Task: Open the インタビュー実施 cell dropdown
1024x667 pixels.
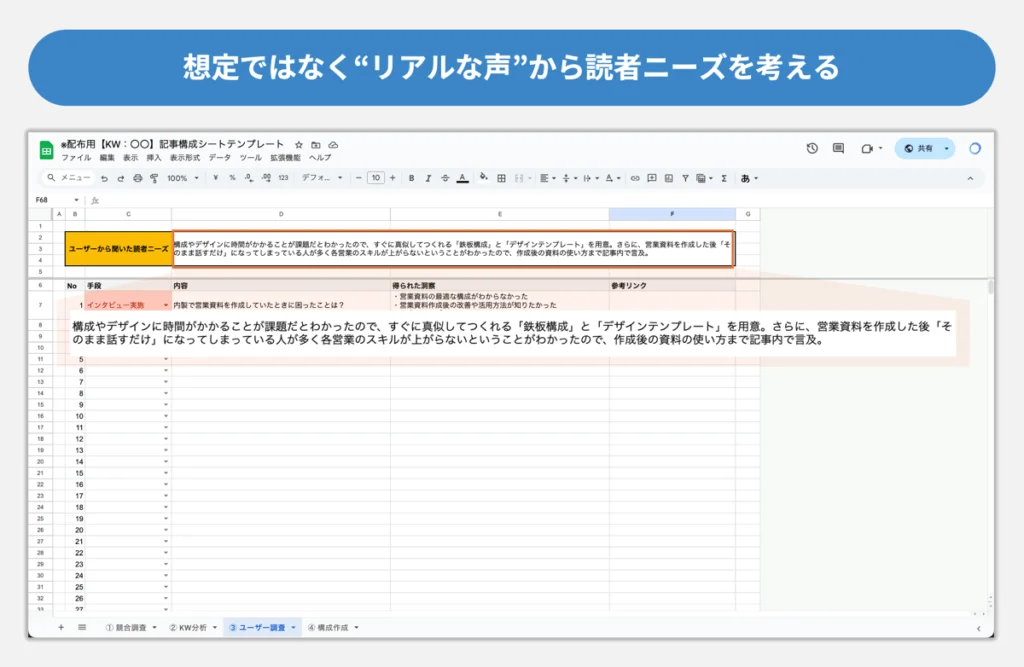Action: (x=166, y=305)
